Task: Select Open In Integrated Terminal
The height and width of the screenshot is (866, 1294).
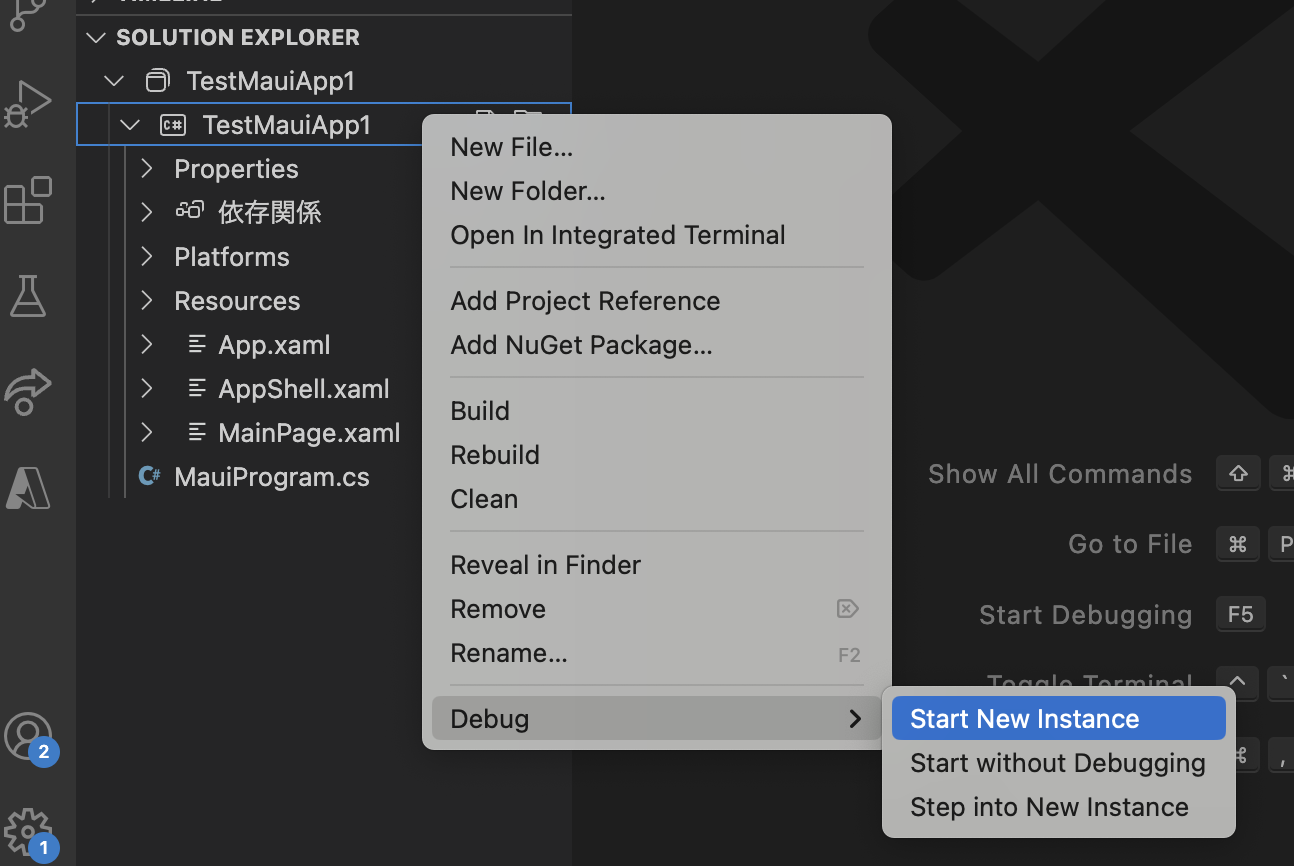Action: [656, 235]
